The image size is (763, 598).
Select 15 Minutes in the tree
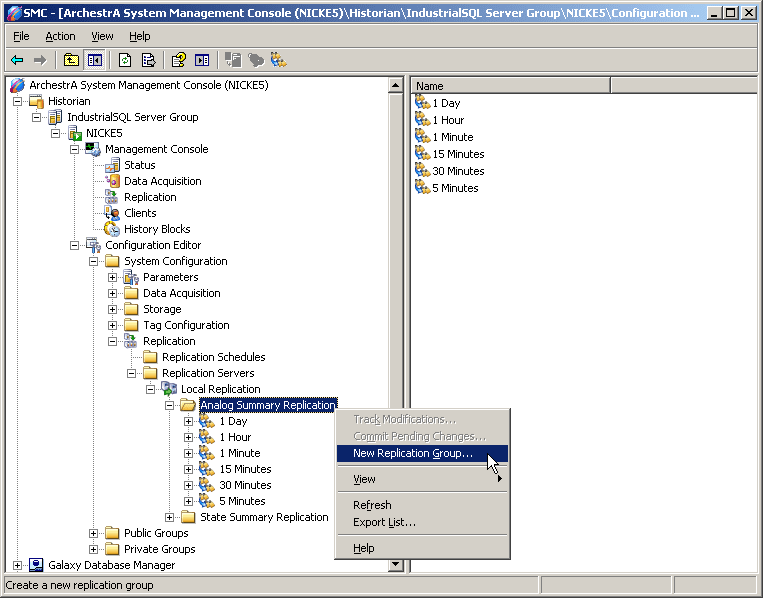coord(245,469)
